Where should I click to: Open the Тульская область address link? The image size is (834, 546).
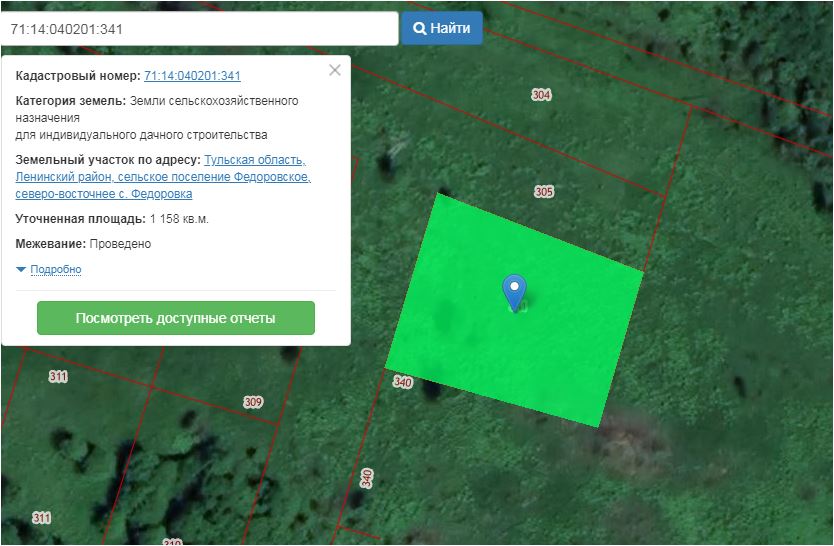(x=163, y=177)
